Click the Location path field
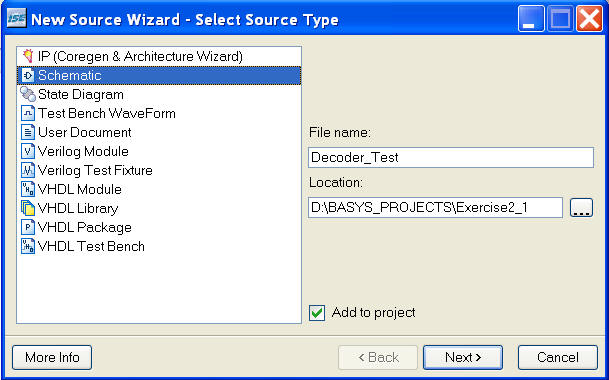609x380 pixels. pos(435,207)
